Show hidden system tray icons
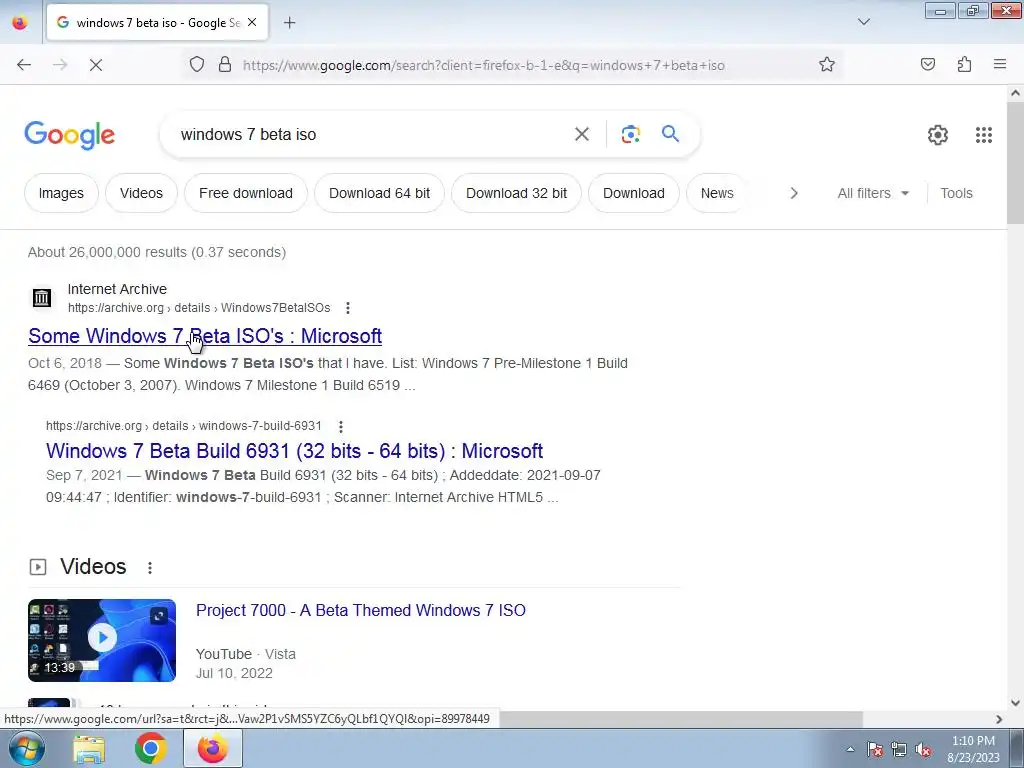 click(x=850, y=749)
